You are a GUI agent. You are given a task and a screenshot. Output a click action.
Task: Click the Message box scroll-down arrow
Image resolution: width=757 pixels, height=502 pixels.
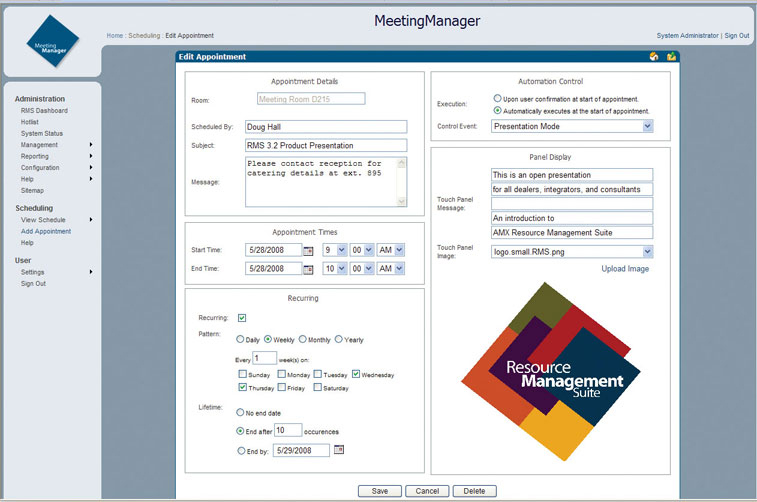pyautogui.click(x=402, y=201)
